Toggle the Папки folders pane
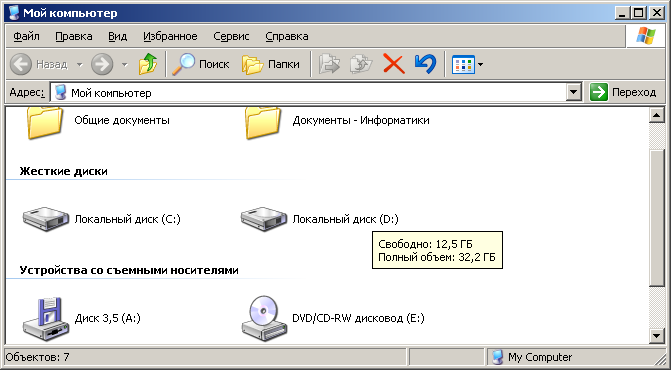This screenshot has width=671, height=370. point(270,65)
